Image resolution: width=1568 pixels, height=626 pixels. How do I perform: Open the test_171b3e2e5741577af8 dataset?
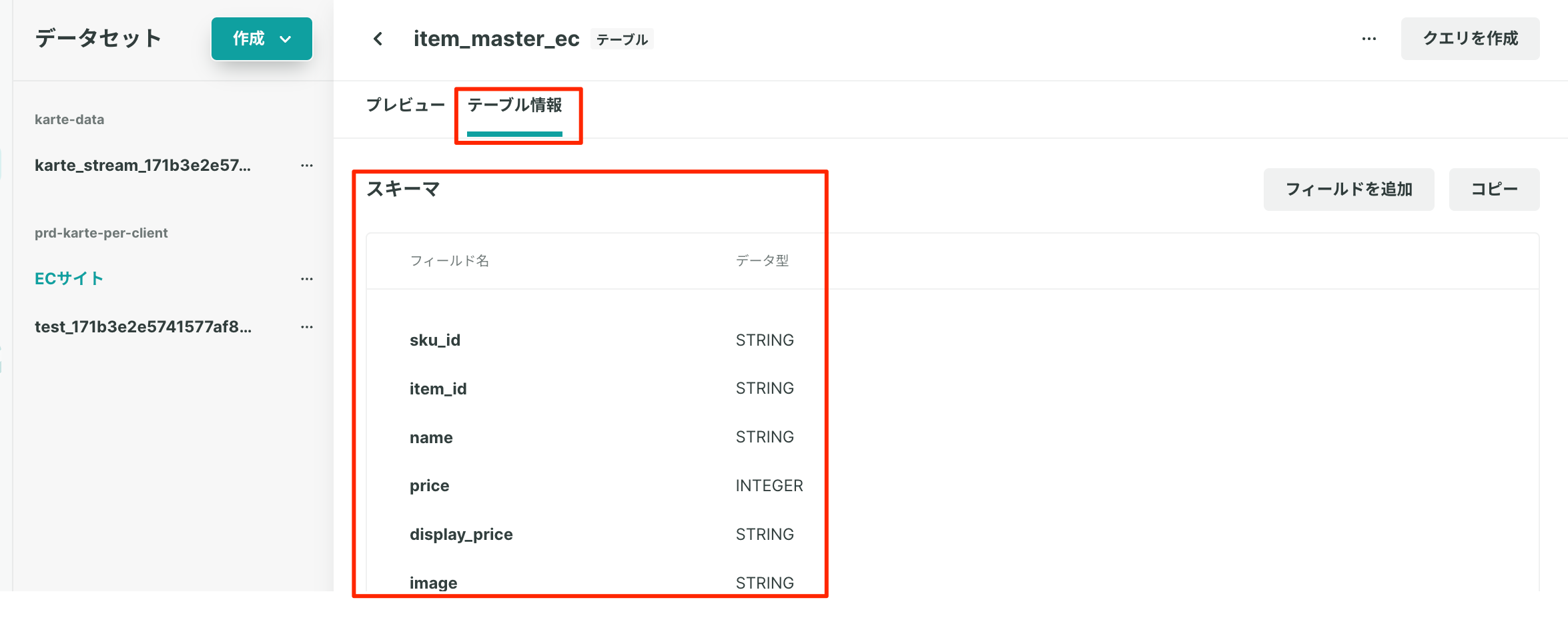tap(143, 327)
